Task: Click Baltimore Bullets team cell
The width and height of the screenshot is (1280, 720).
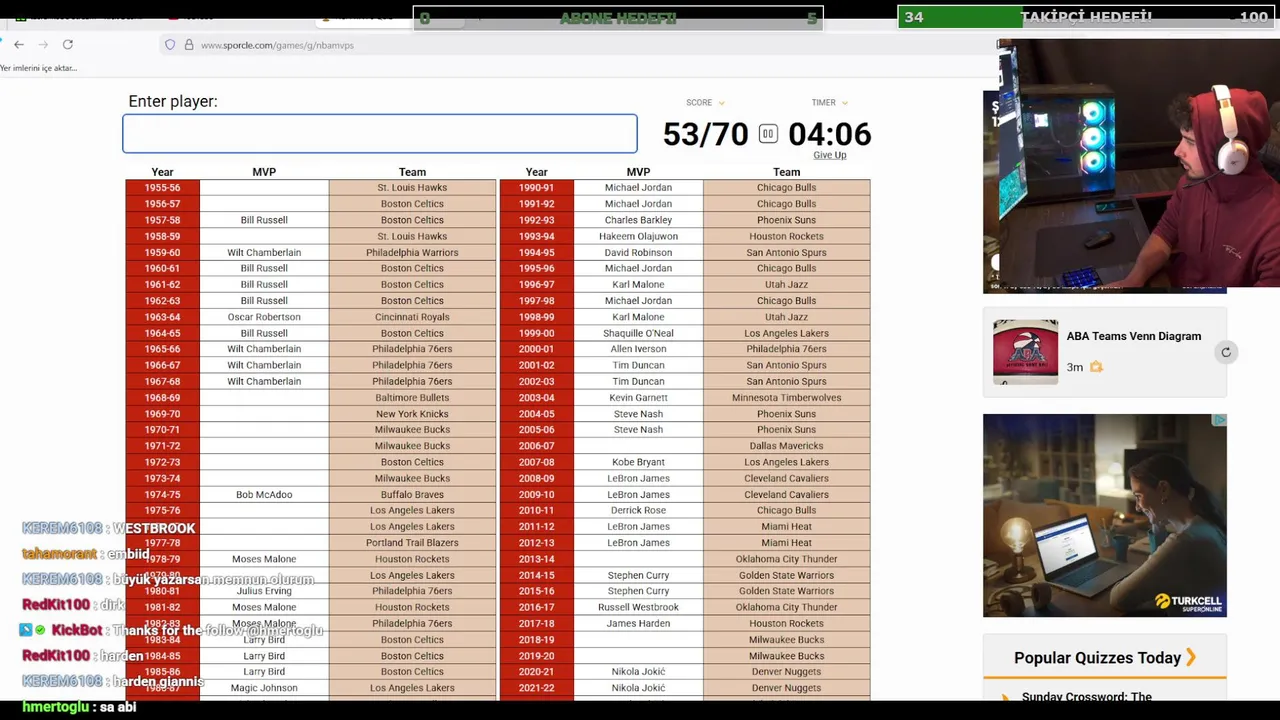Action: point(412,398)
